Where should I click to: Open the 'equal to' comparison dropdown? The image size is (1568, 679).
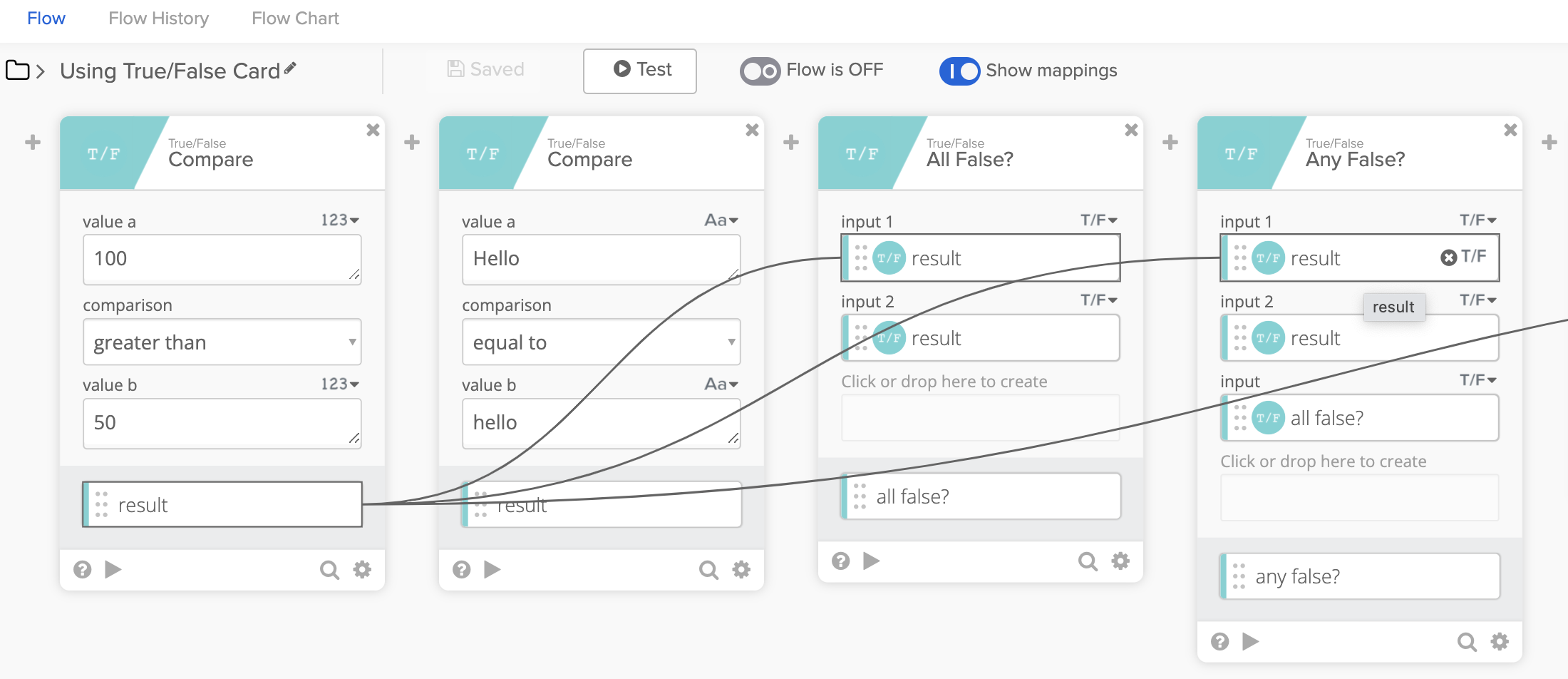pyautogui.click(x=601, y=342)
